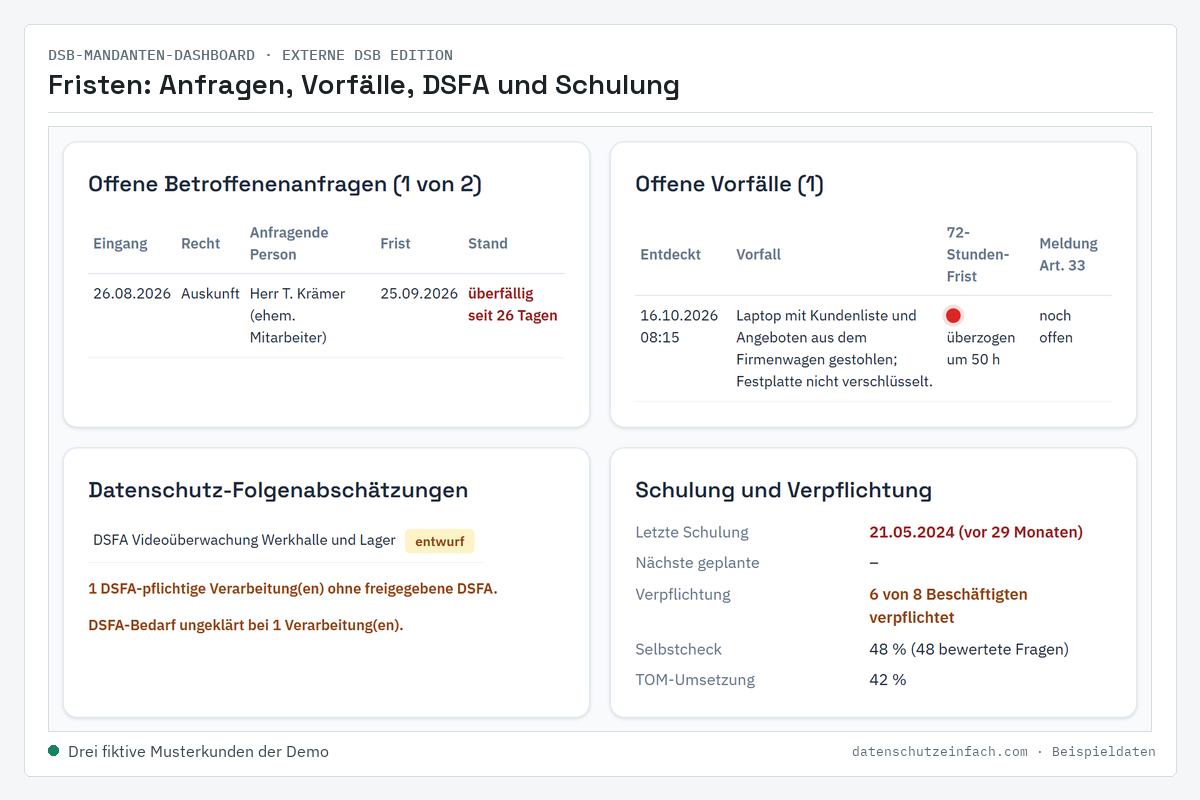Click the 'noch offen' notification status
Image resolution: width=1200 pixels, height=800 pixels.
(x=1056, y=326)
